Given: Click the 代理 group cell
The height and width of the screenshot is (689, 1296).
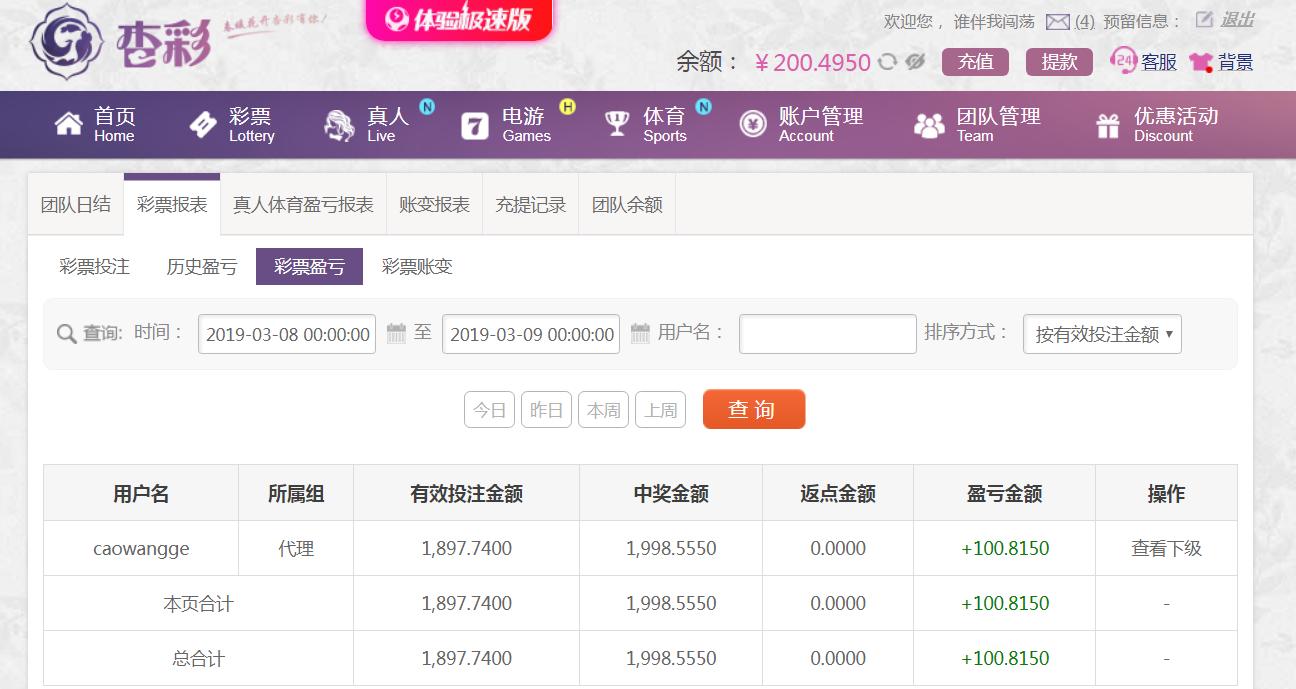Looking at the screenshot, I should [x=296, y=548].
